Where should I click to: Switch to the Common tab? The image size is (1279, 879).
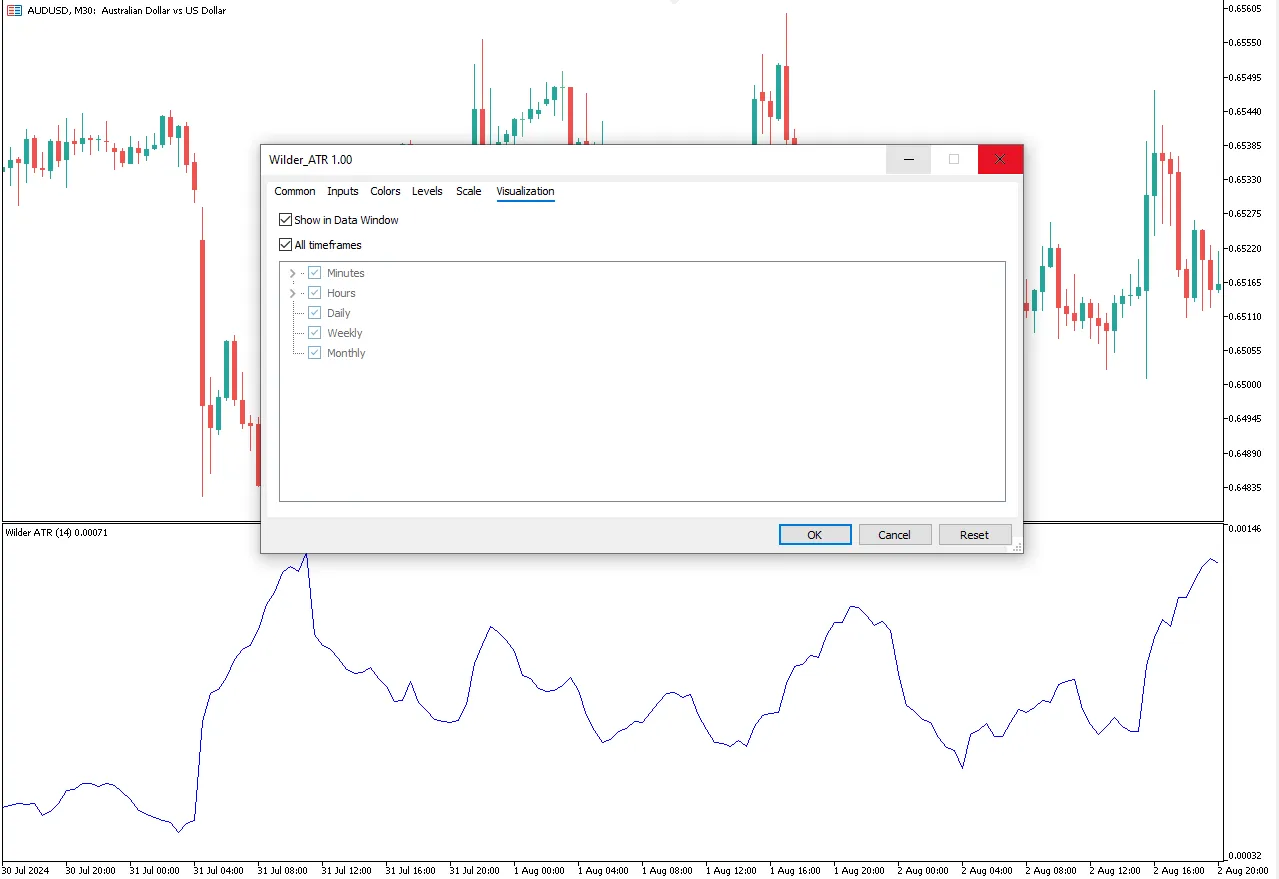tap(295, 191)
